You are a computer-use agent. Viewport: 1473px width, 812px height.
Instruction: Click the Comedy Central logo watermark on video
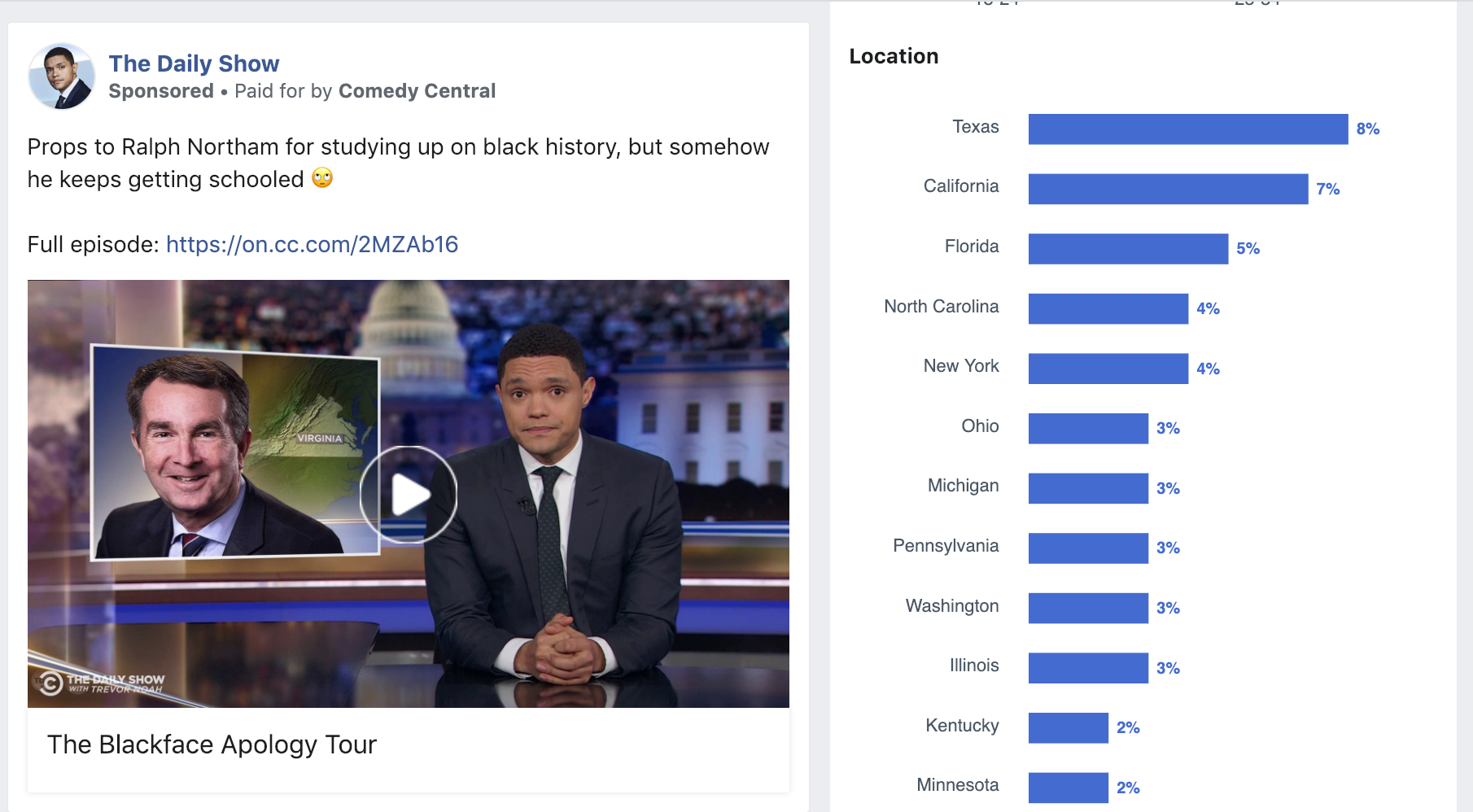click(x=50, y=683)
